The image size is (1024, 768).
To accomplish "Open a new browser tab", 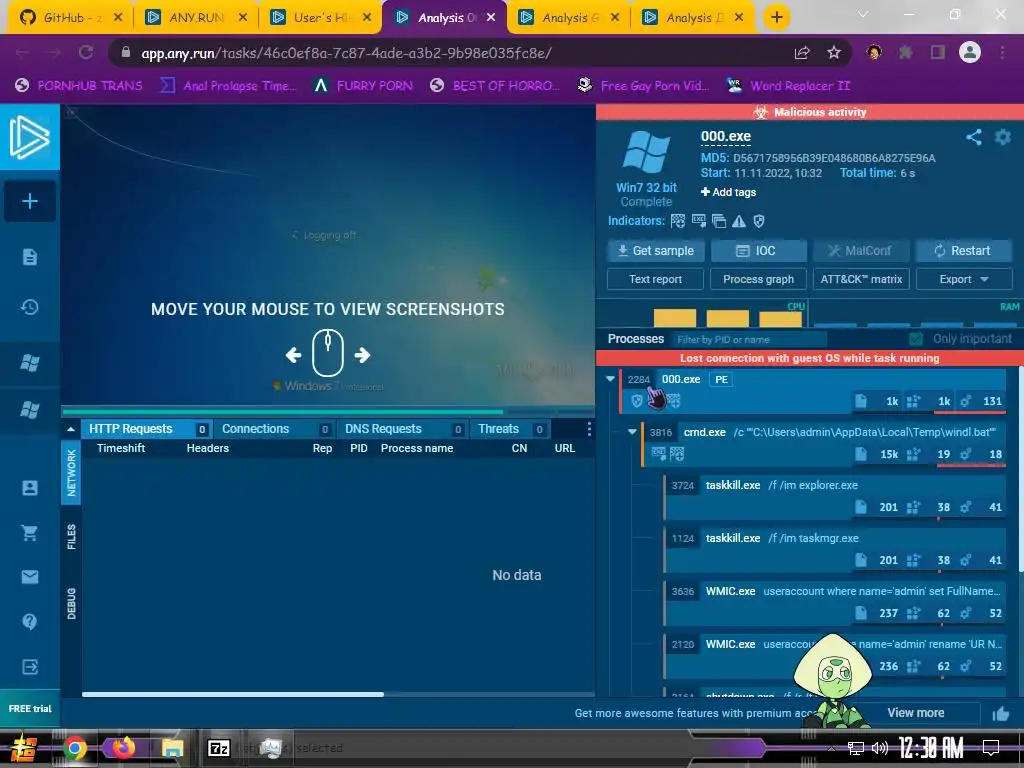I will [776, 17].
